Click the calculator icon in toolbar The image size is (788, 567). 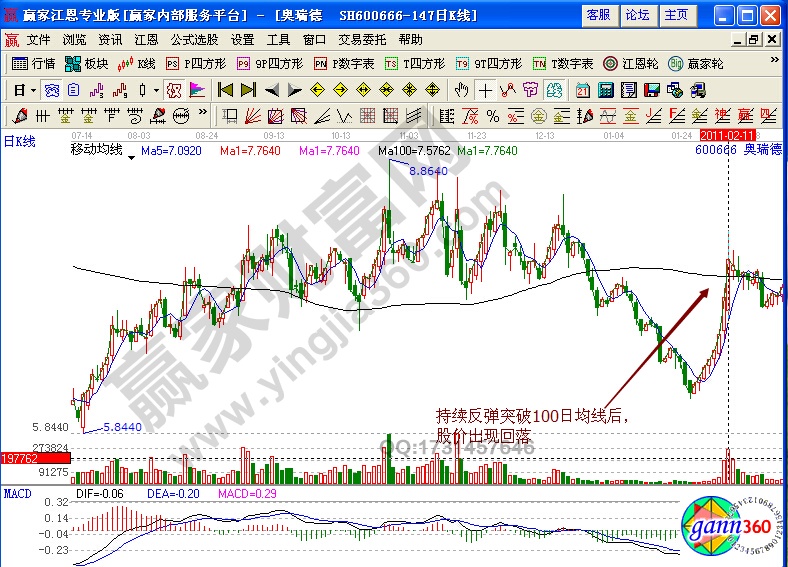coord(605,89)
